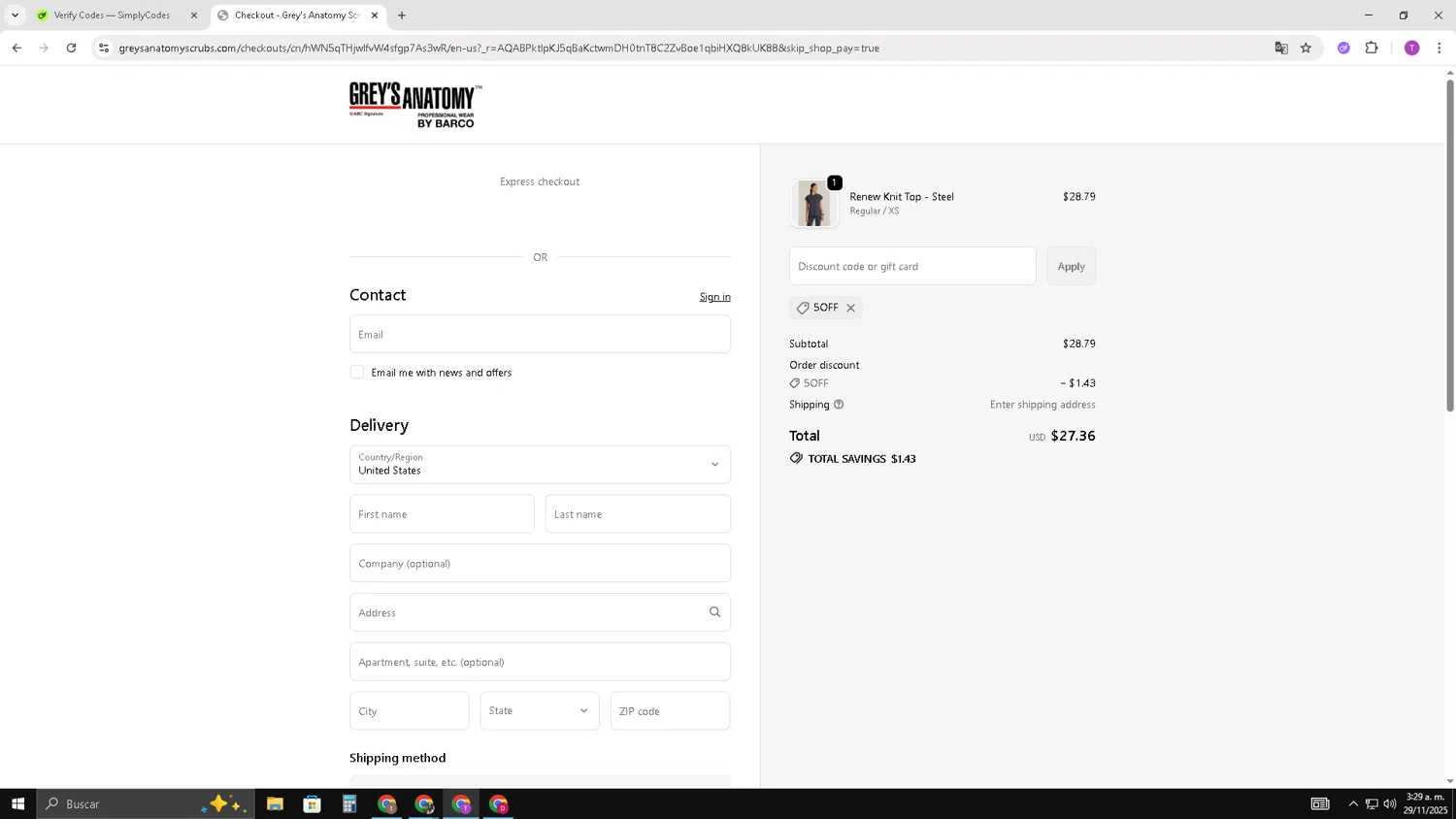Screen dimensions: 1456x819
Task: Click the taskbar clock and date
Action: pos(1425,803)
